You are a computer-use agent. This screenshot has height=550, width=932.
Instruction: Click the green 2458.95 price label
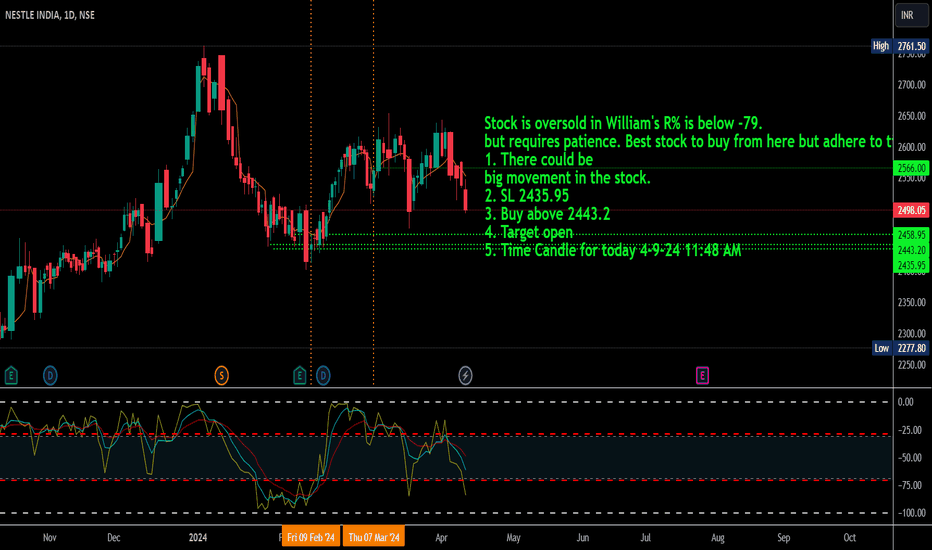pyautogui.click(x=911, y=235)
